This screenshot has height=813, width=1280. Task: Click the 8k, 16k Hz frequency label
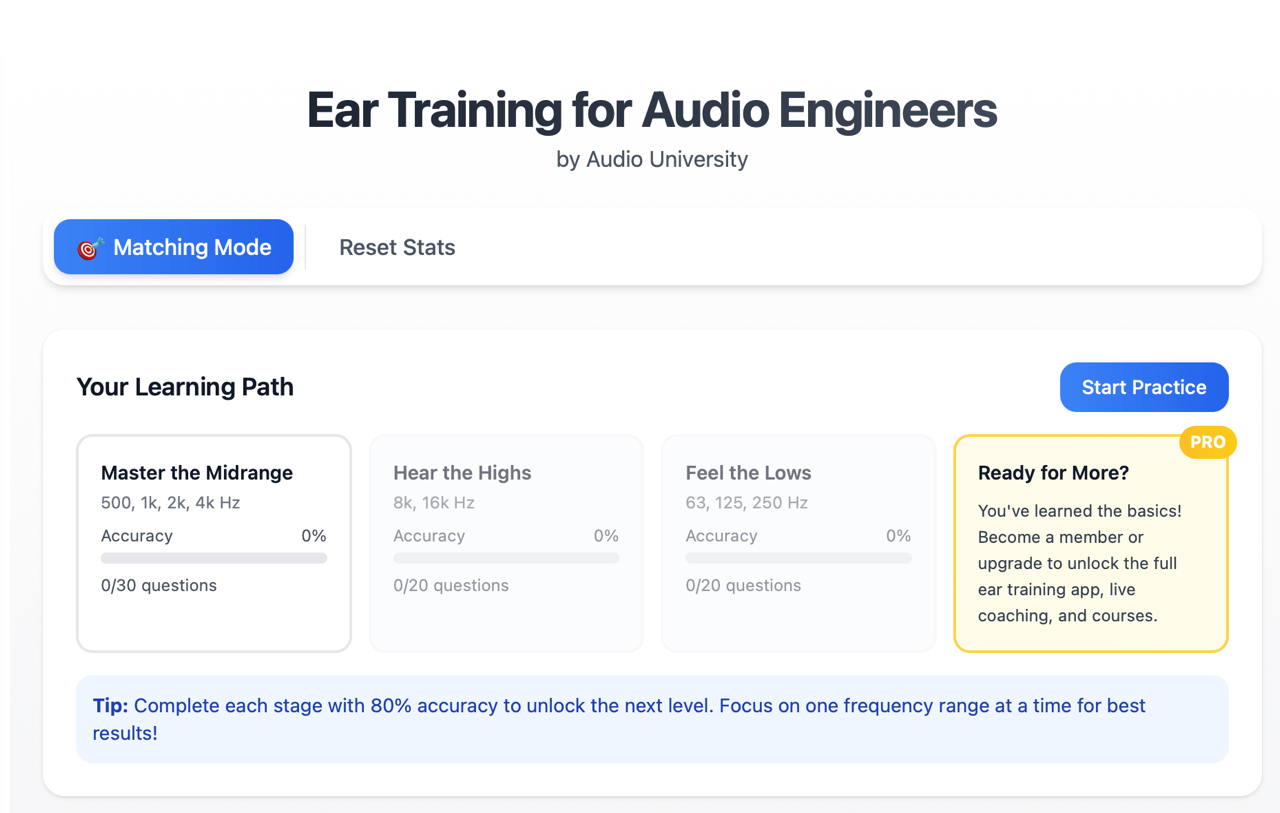coord(434,503)
